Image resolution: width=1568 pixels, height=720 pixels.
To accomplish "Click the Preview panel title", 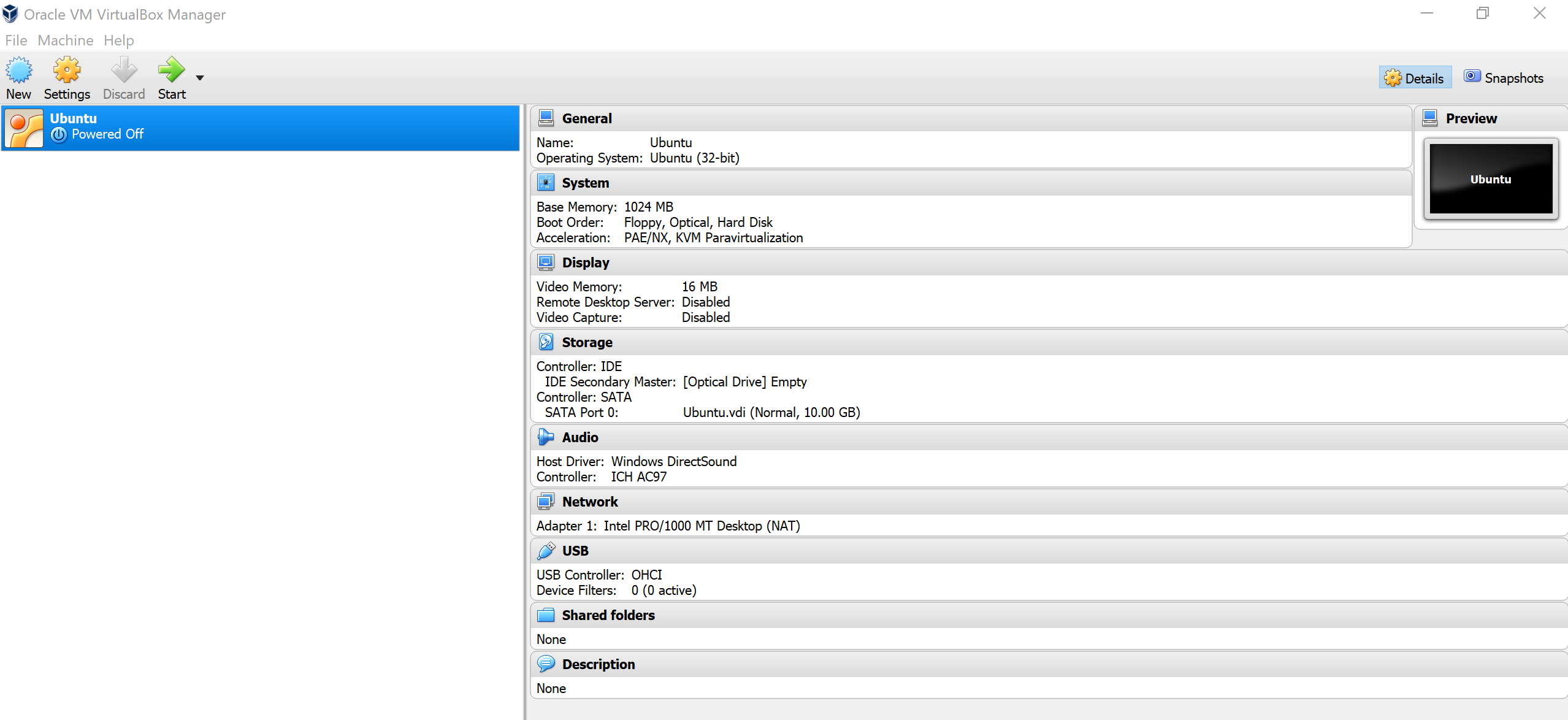I will tap(1471, 118).
